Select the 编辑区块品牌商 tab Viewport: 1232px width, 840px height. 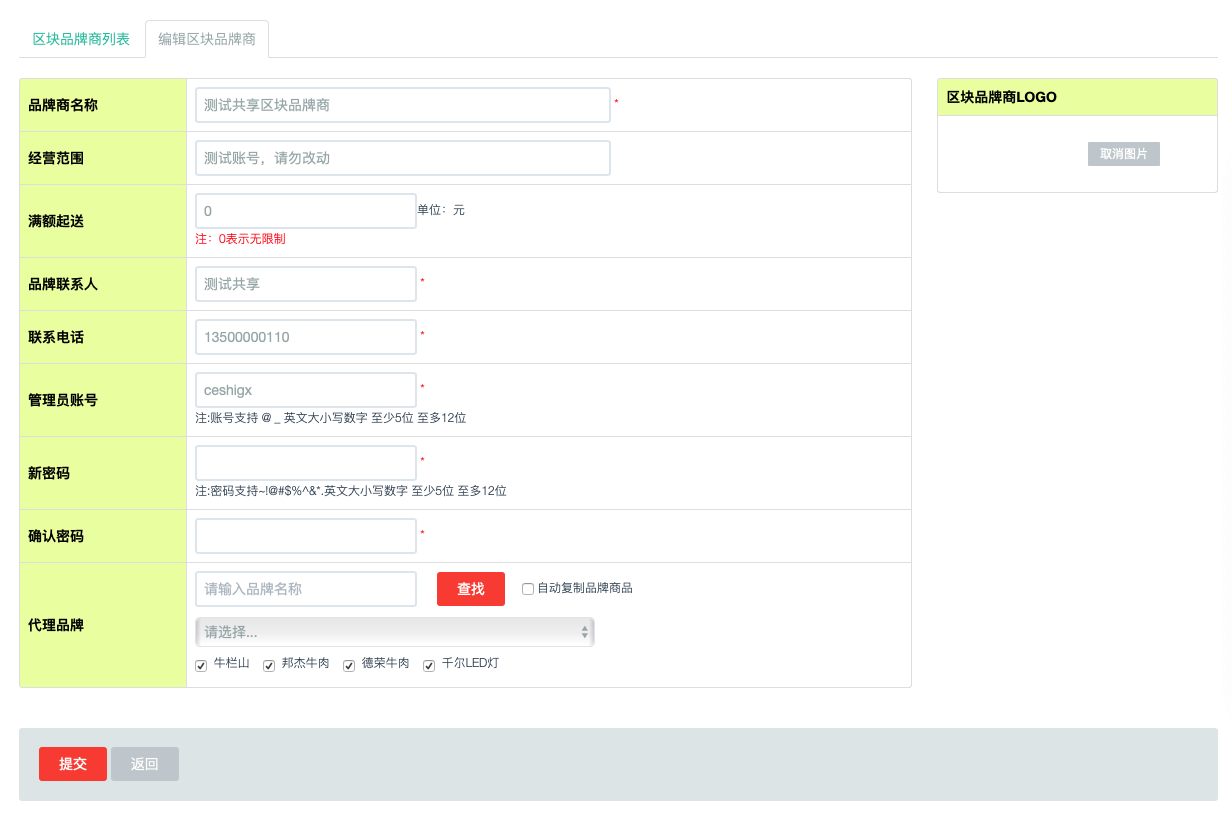[207, 39]
